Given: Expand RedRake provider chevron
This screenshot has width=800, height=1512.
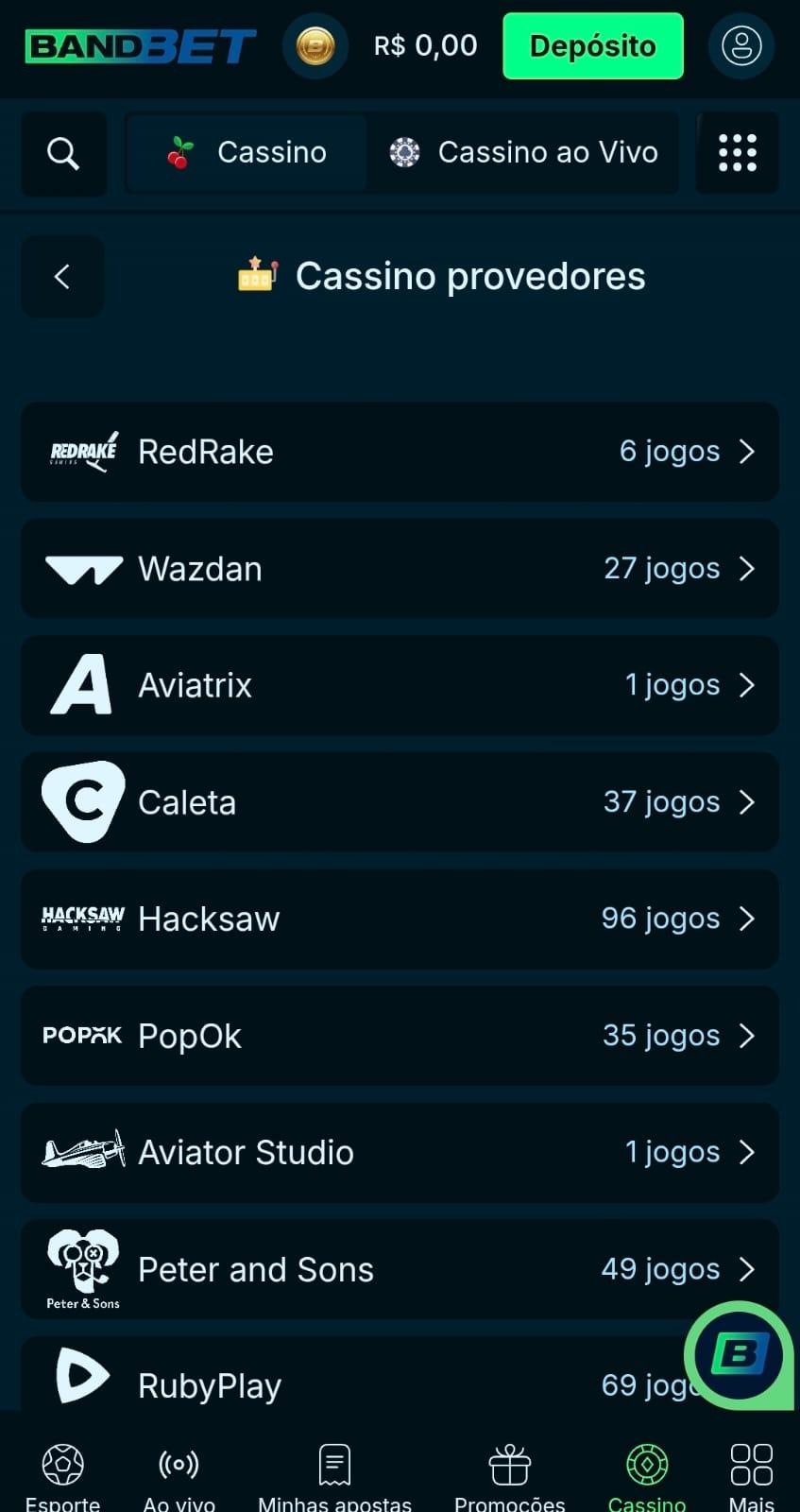Looking at the screenshot, I should pos(747,452).
